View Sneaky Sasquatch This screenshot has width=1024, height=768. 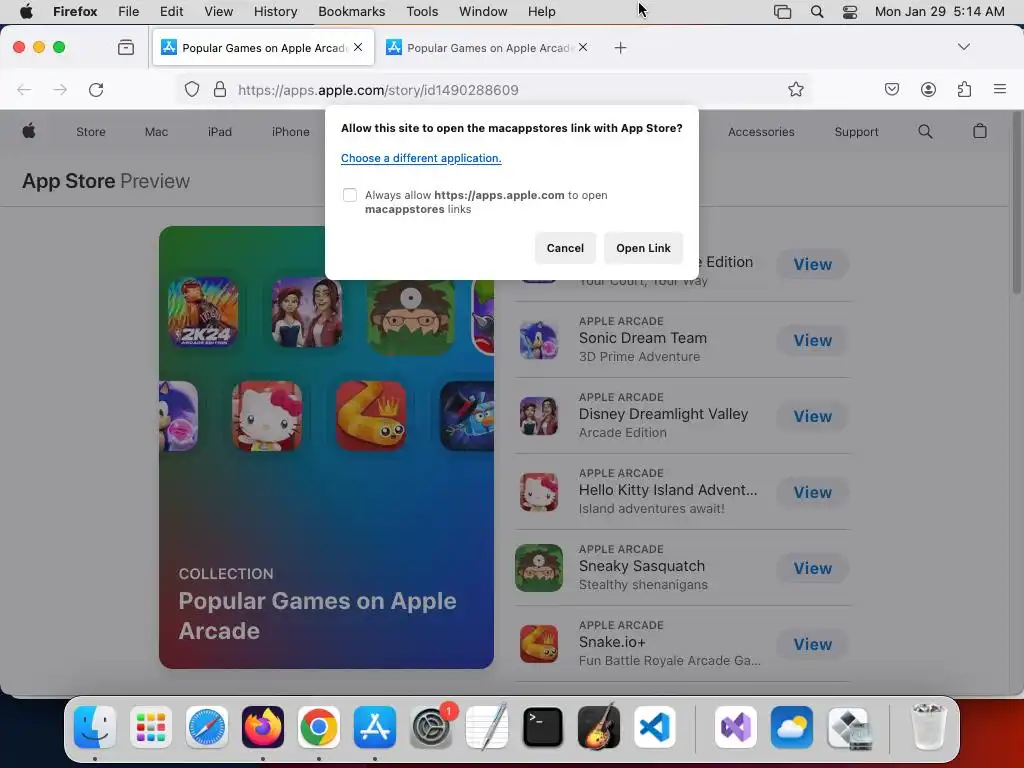coord(812,568)
